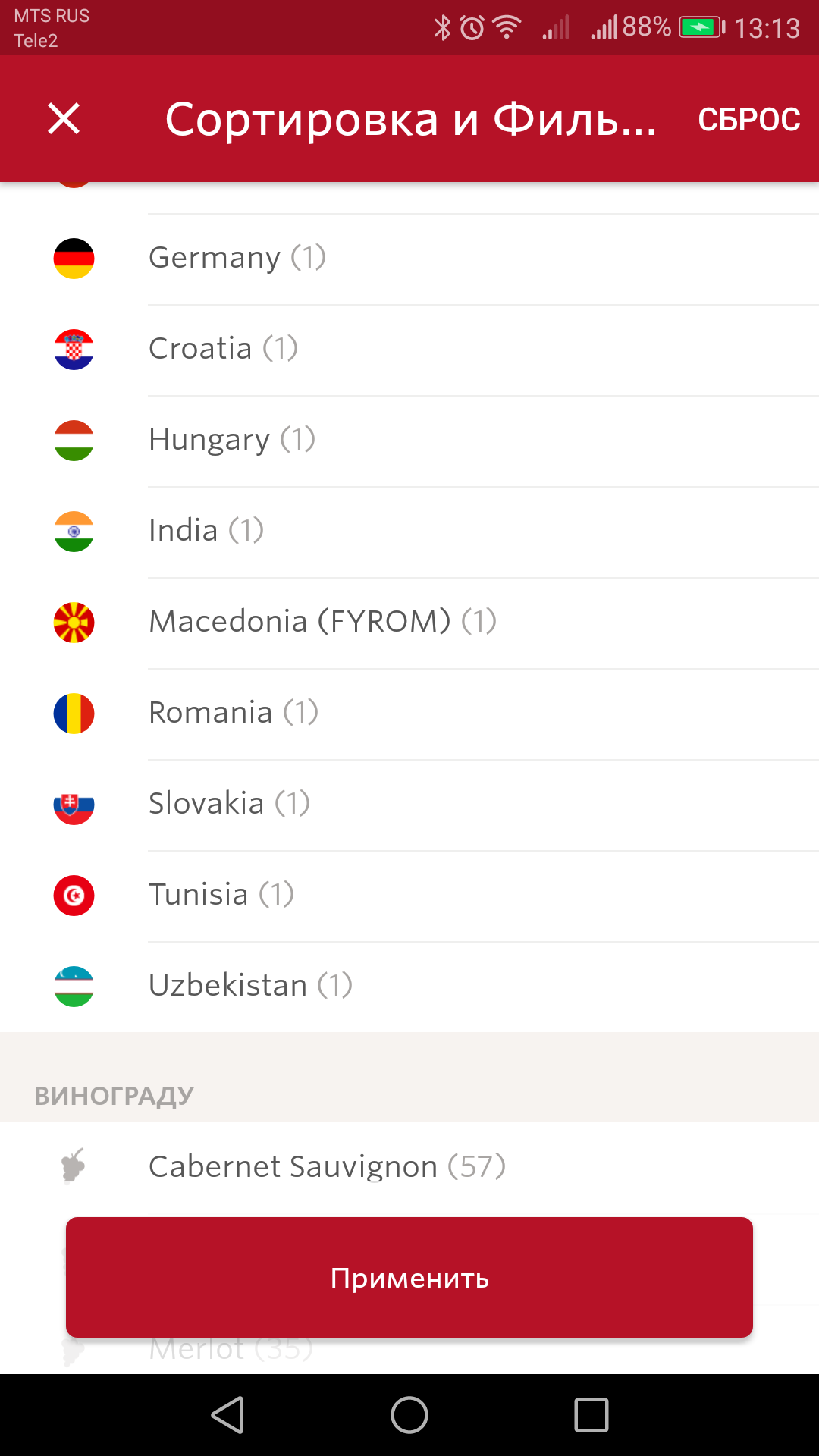819x1456 pixels.
Task: Select the Tunisia (1) filter row
Action: coord(221,895)
